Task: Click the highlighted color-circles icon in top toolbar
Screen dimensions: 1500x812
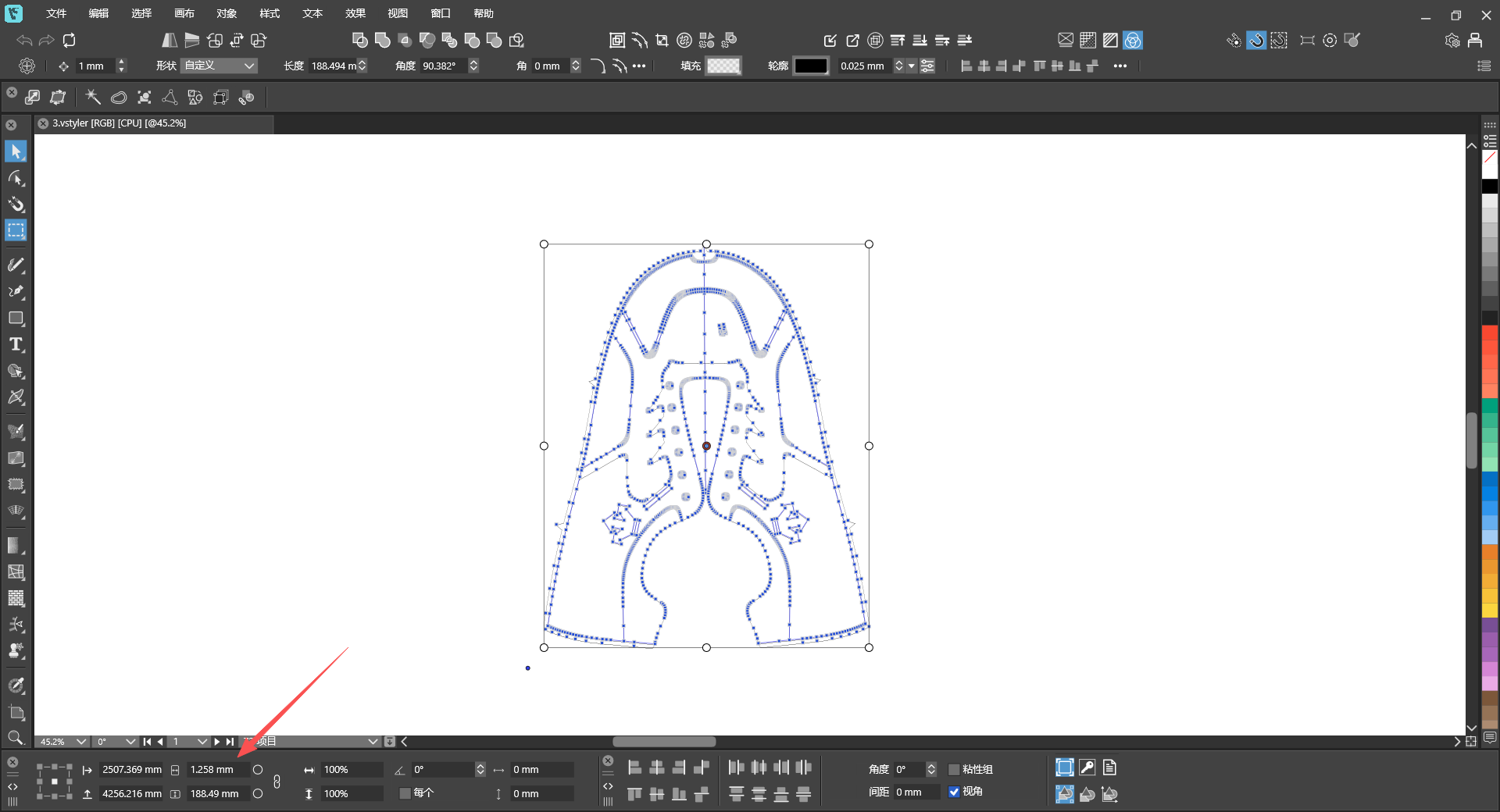Action: (1133, 40)
